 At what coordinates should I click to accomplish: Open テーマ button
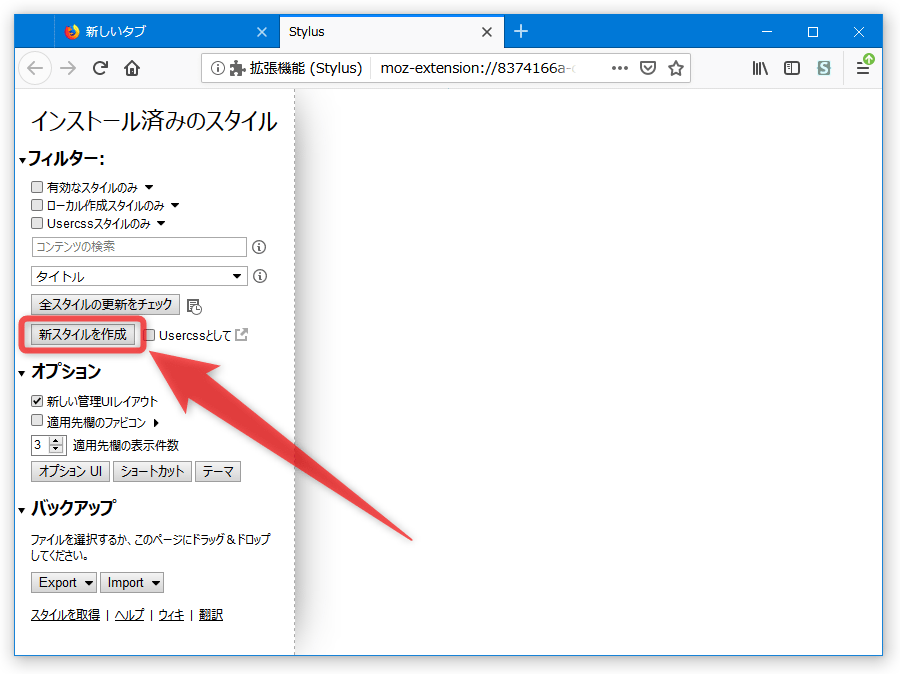218,471
